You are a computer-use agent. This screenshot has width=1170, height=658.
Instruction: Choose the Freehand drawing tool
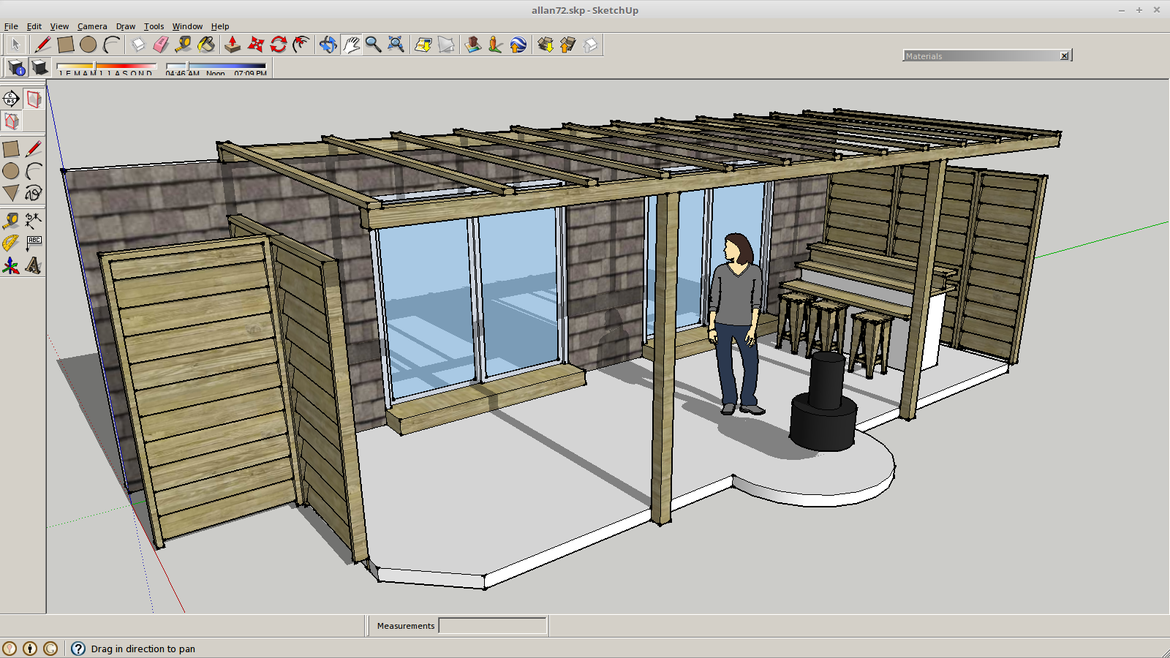34,193
